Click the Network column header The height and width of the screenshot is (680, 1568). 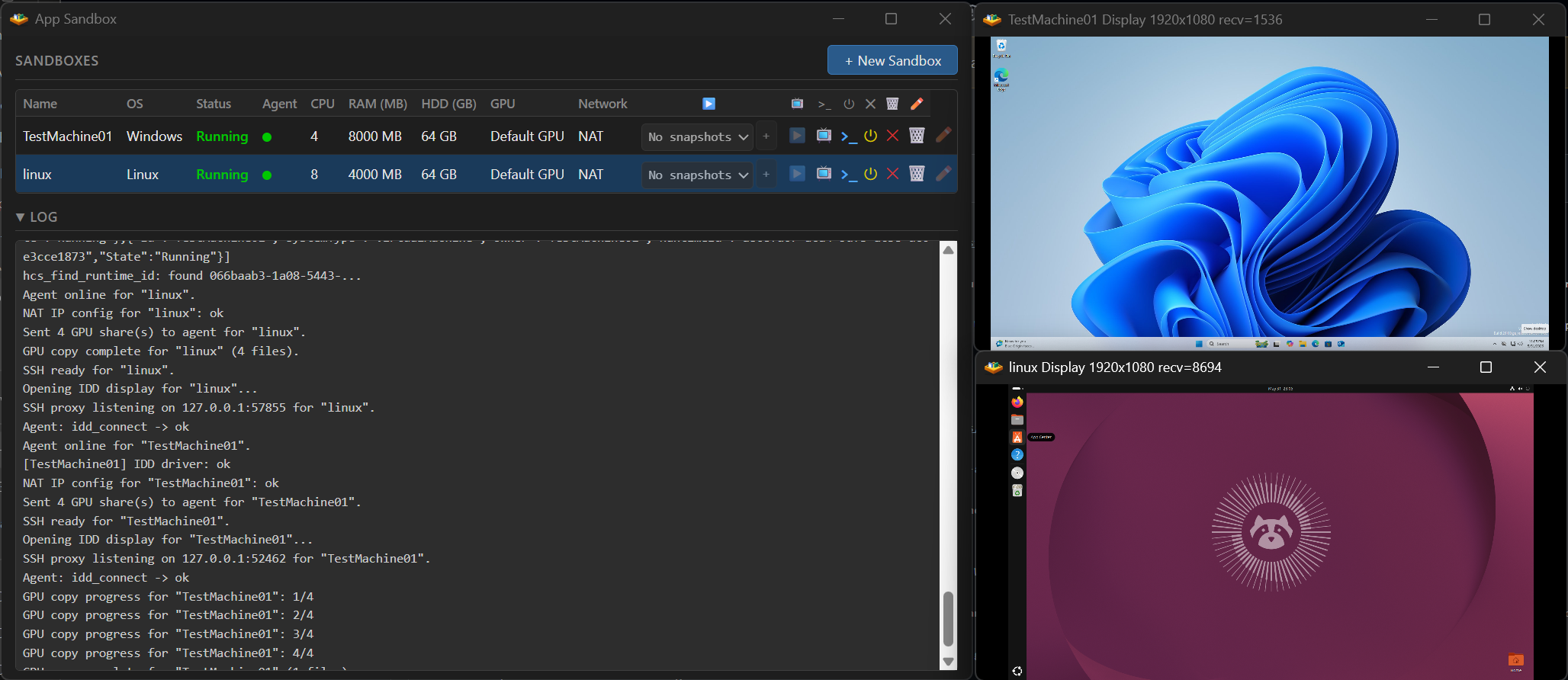tap(602, 104)
